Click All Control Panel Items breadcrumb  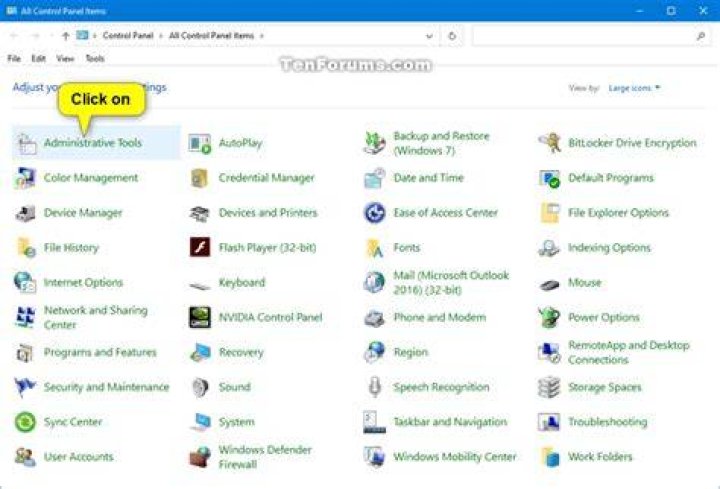[211, 35]
